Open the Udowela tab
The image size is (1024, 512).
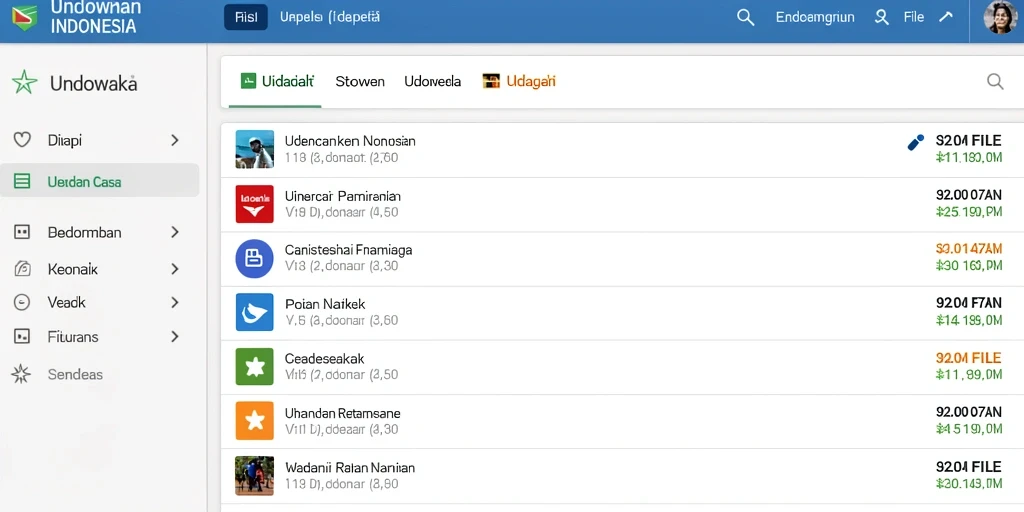[x=432, y=82]
